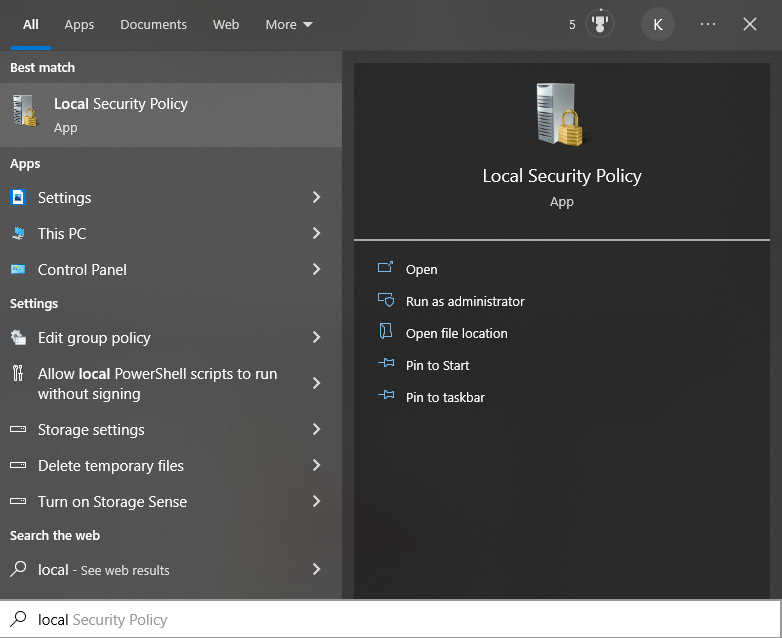782x638 pixels.
Task: Expand the PowerShell scripts result chevron
Action: (x=316, y=383)
